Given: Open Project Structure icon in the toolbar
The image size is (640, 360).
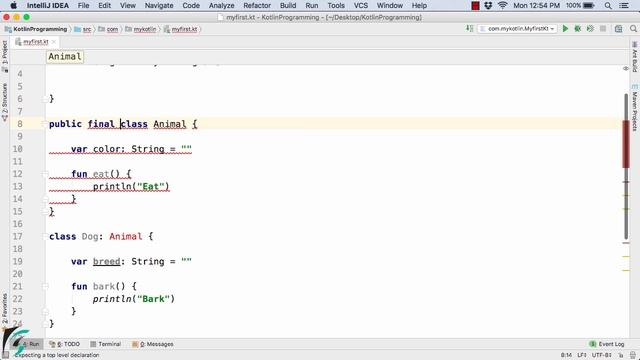Looking at the screenshot, I should click(x=618, y=29).
